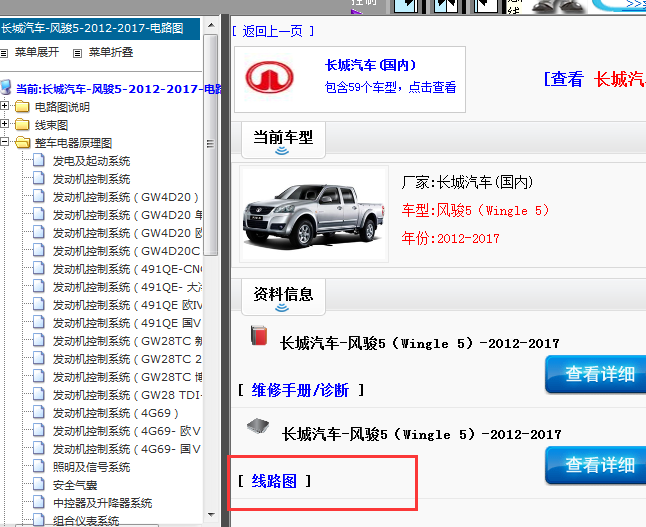Click the 菜单展开 menu text

click(x=37, y=52)
